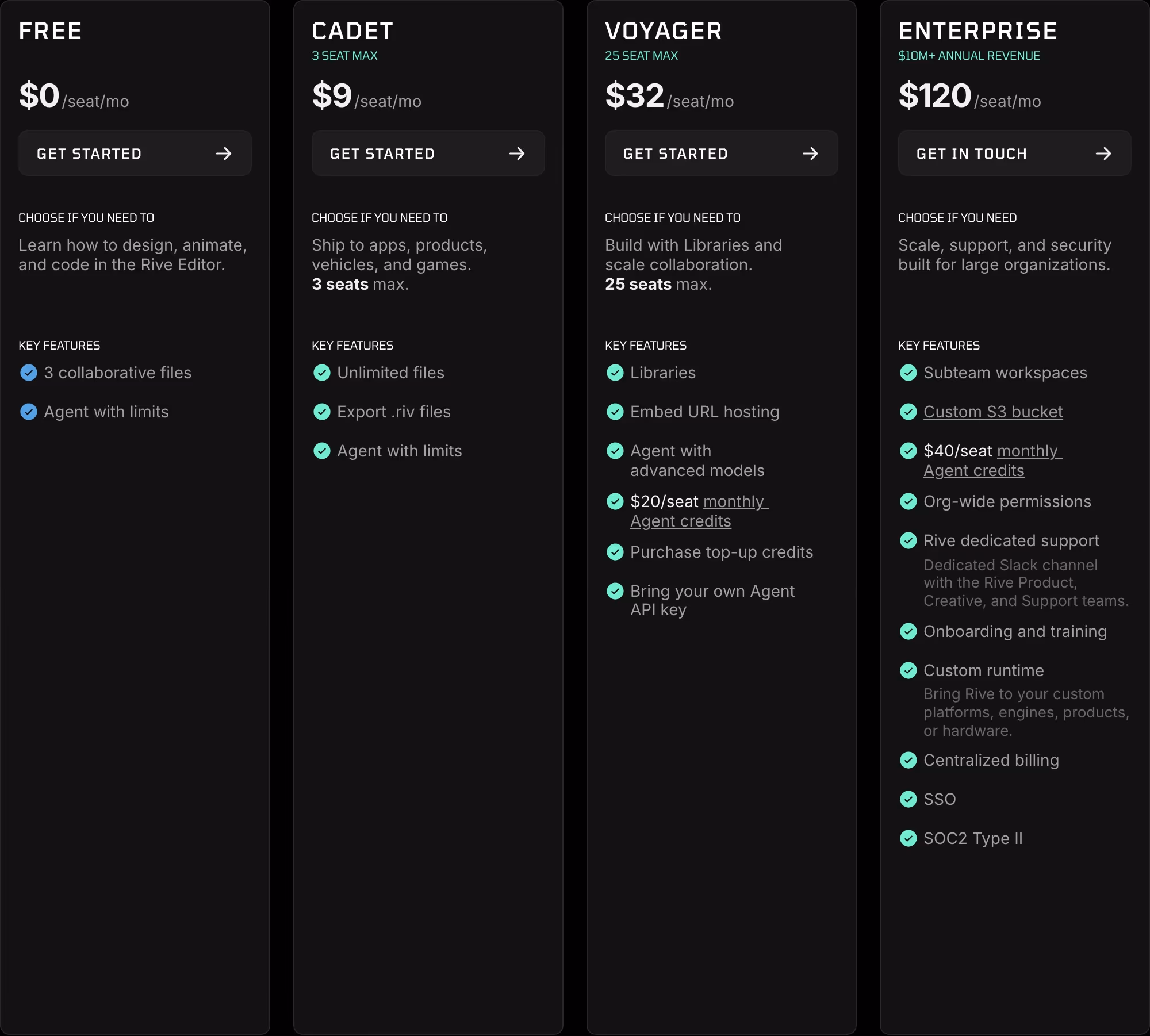Click the $10M+ ANNUAL REVENUE label

click(x=969, y=56)
